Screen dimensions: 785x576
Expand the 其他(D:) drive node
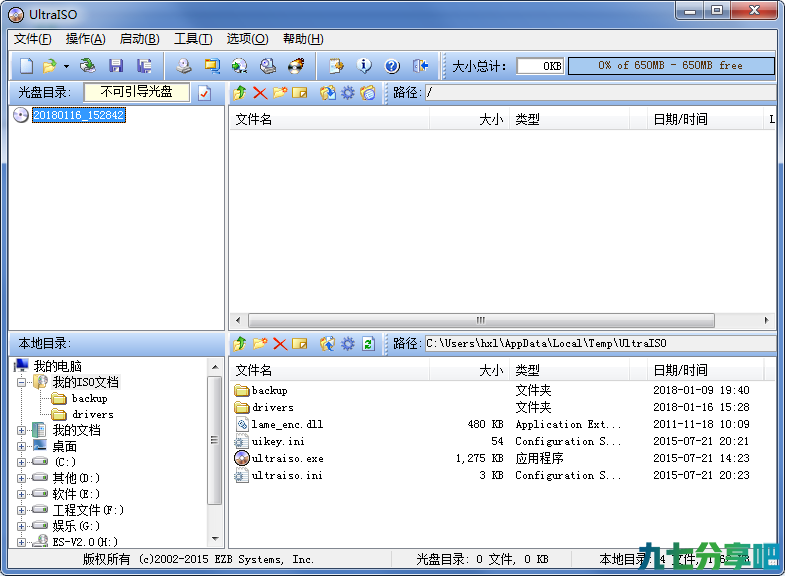tap(21, 478)
